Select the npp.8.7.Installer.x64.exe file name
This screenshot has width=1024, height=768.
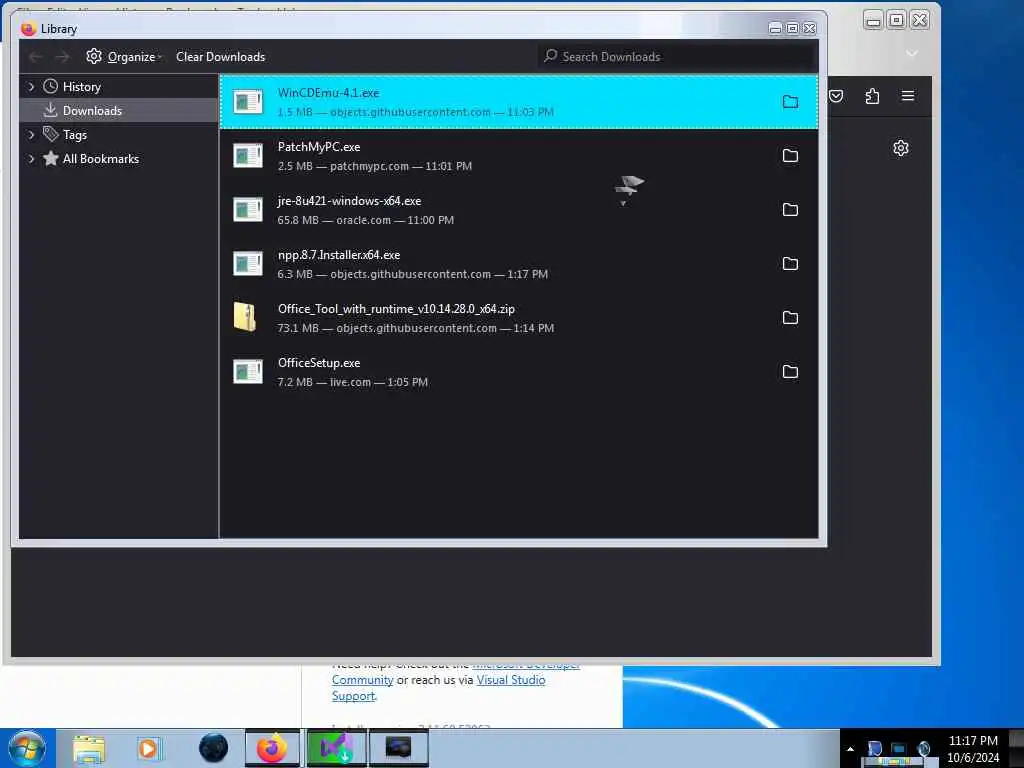point(339,255)
